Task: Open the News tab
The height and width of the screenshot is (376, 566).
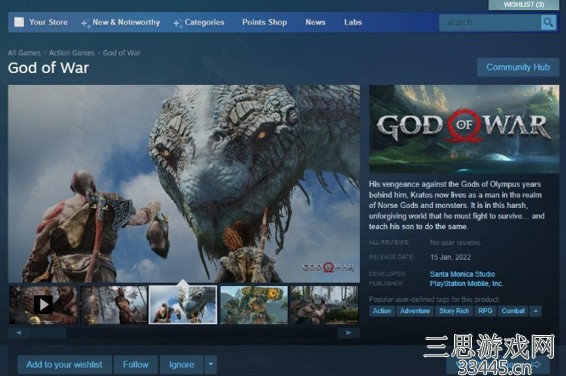Action: tap(315, 22)
